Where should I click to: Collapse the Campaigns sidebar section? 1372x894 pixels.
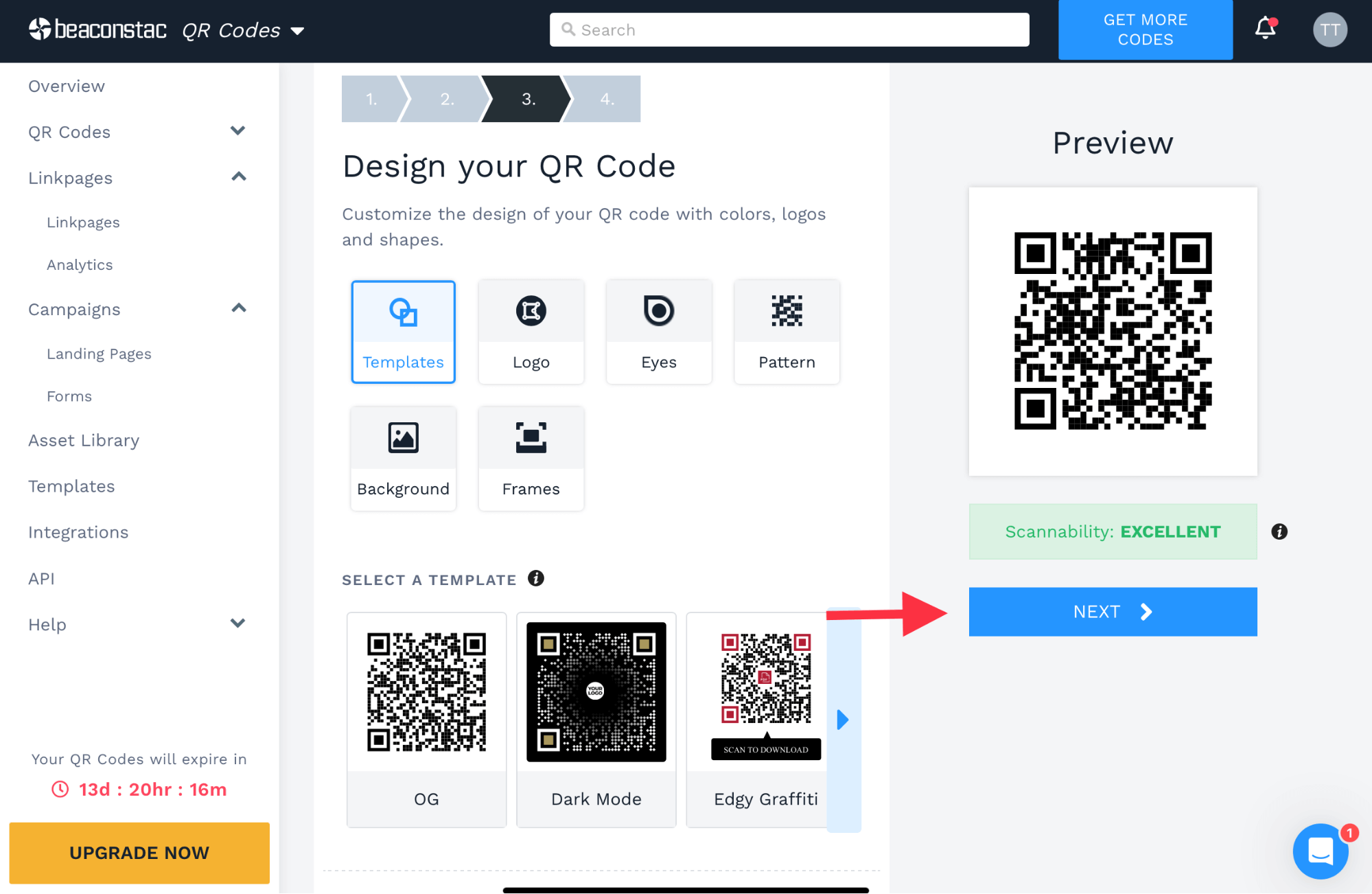click(239, 308)
